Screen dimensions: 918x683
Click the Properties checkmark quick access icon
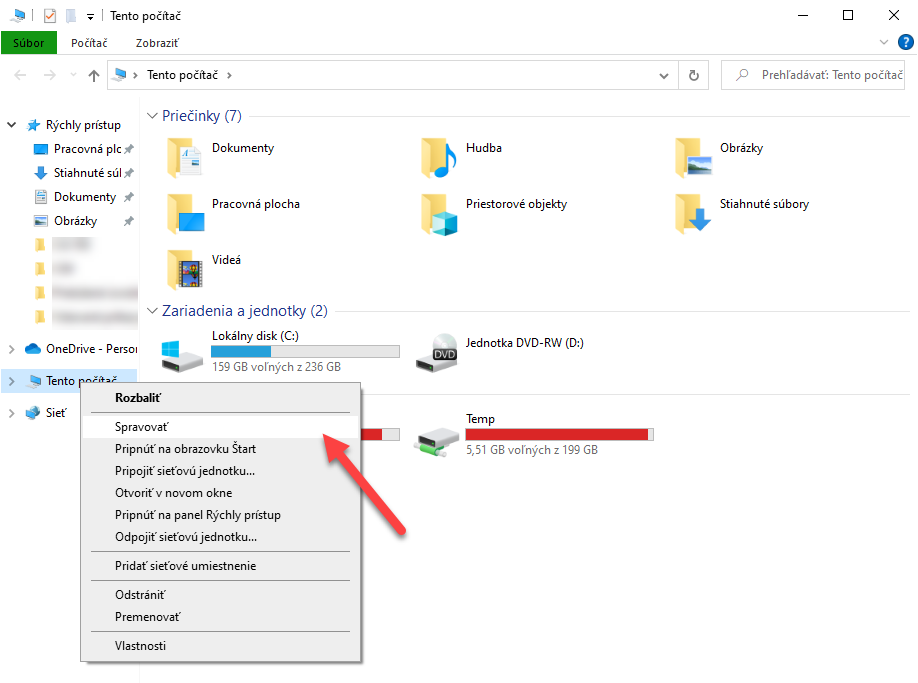tap(50, 16)
